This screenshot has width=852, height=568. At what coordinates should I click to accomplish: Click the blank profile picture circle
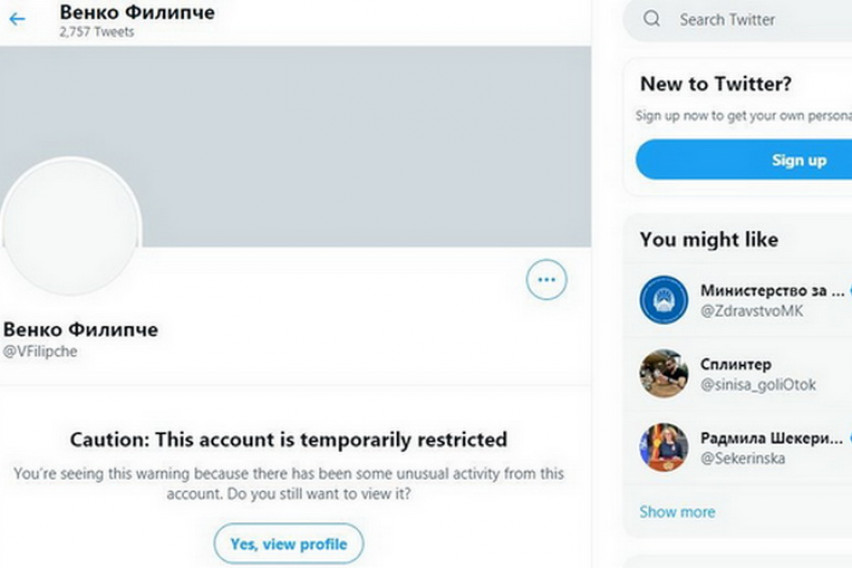(71, 227)
